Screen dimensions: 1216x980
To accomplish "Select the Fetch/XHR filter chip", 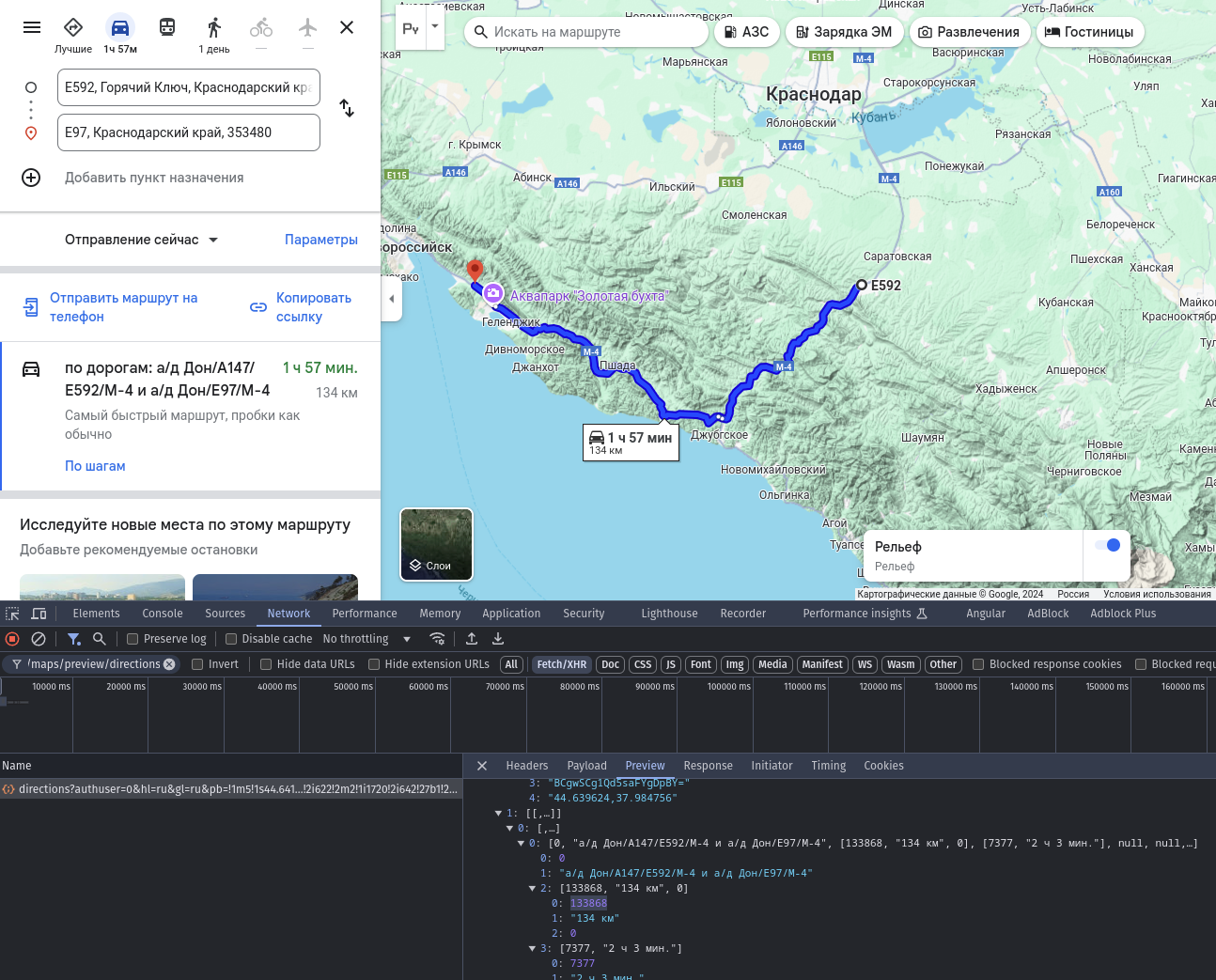I will 562,664.
